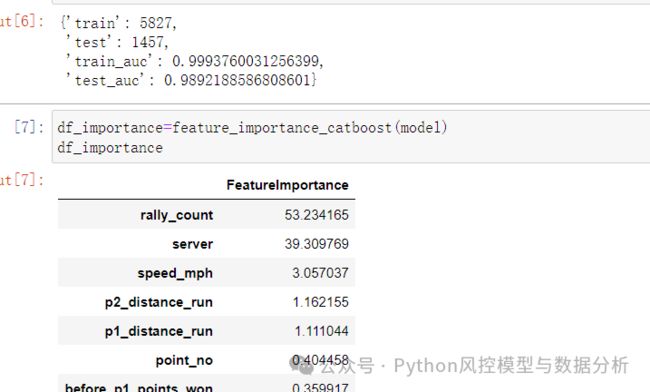Click the test_auc output value
This screenshot has width=650, height=392.
[x=240, y=80]
